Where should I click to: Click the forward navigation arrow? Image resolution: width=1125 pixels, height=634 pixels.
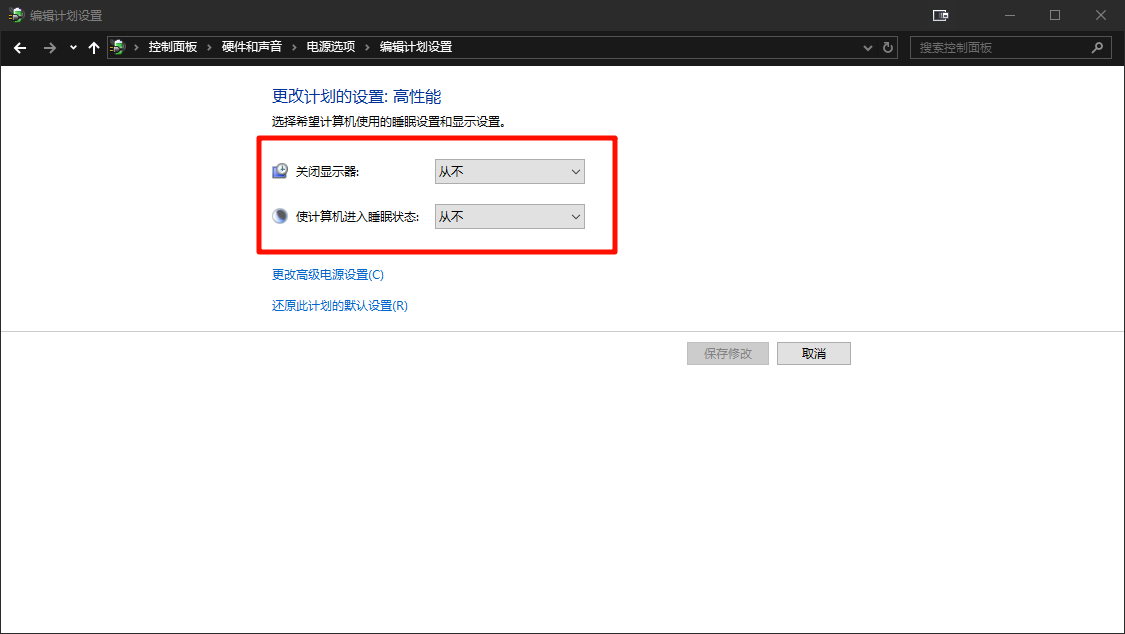point(50,47)
